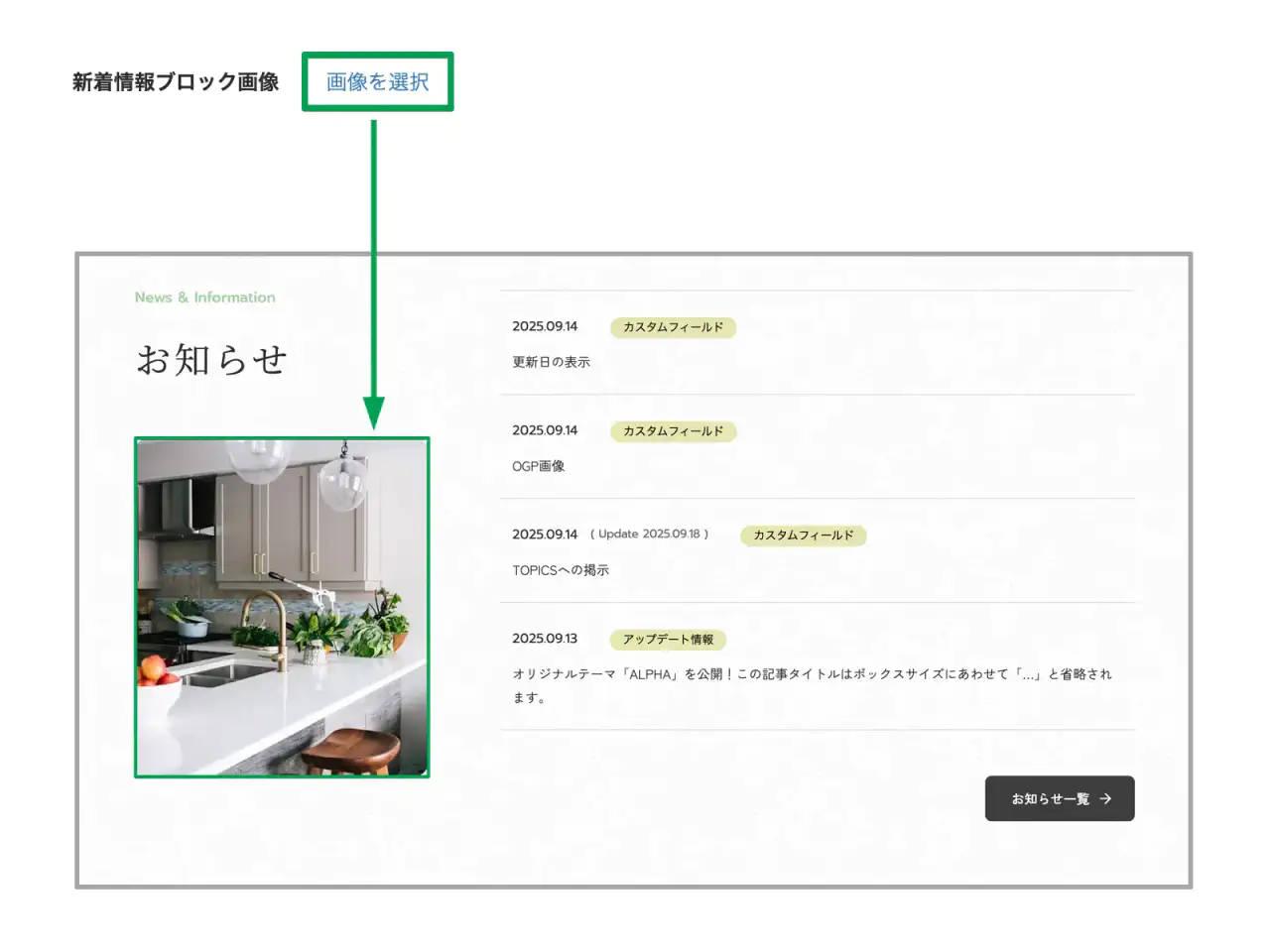Click the 2025.09.14 date above 更新日の表示
The height and width of the screenshot is (952, 1270).
[x=544, y=326]
